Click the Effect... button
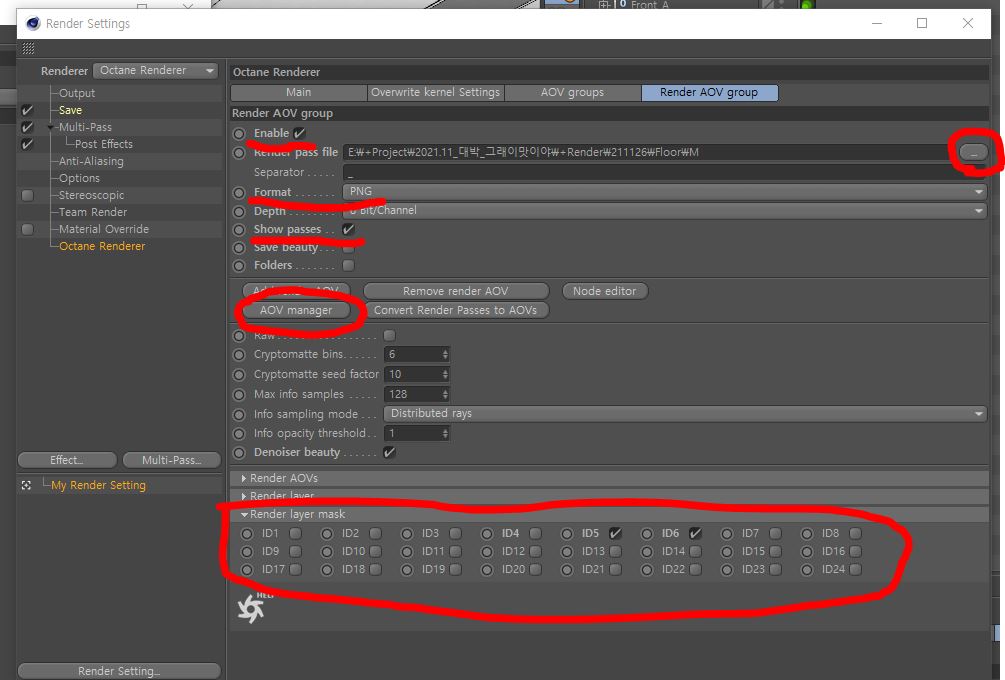The height and width of the screenshot is (680, 1005). tap(67, 460)
